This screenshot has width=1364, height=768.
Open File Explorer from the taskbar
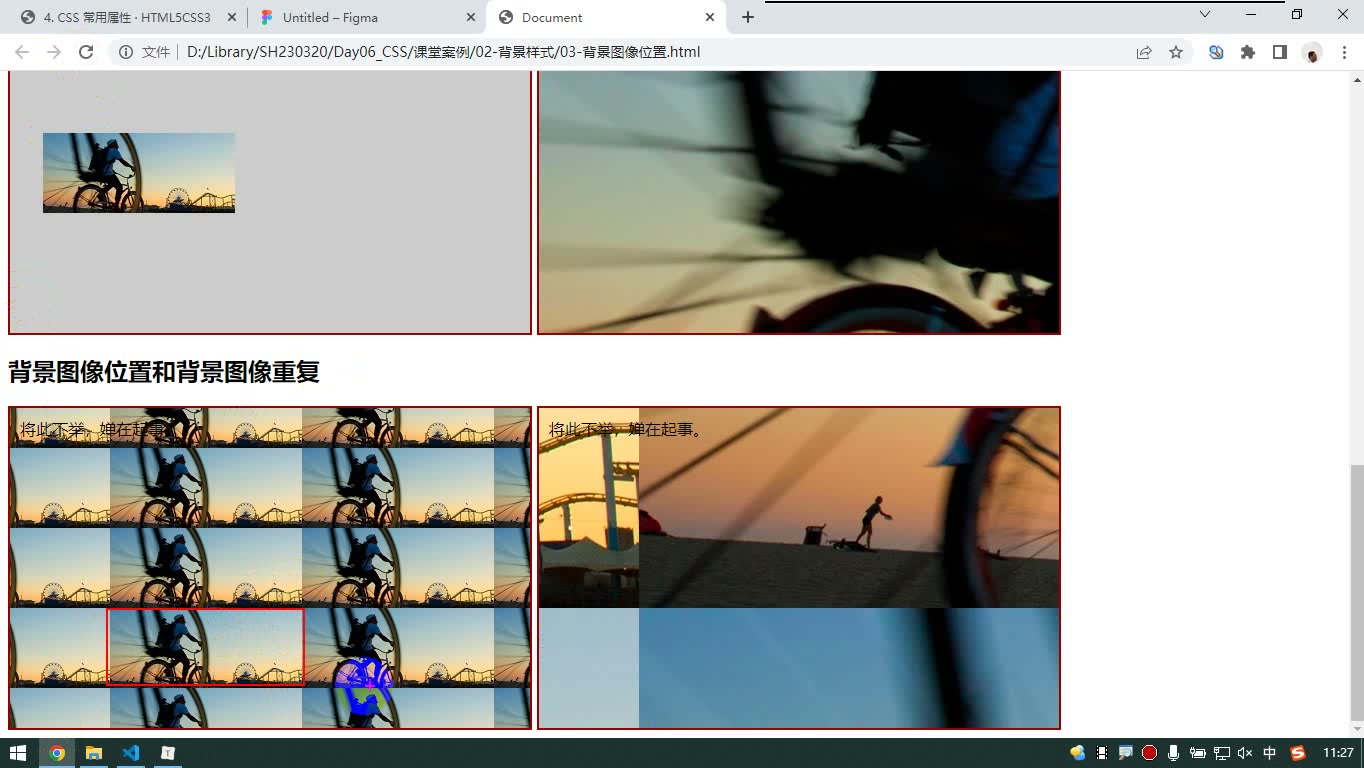[94, 753]
